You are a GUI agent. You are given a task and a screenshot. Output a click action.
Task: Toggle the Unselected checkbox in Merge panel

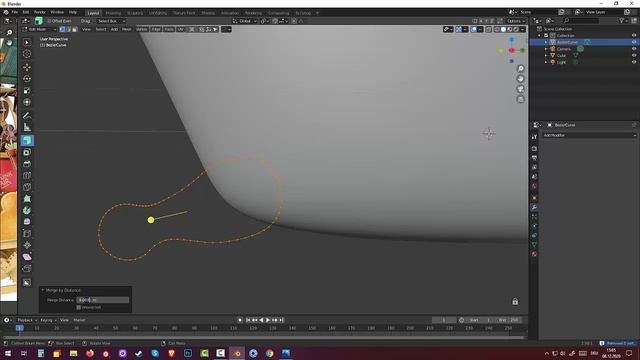click(x=79, y=307)
